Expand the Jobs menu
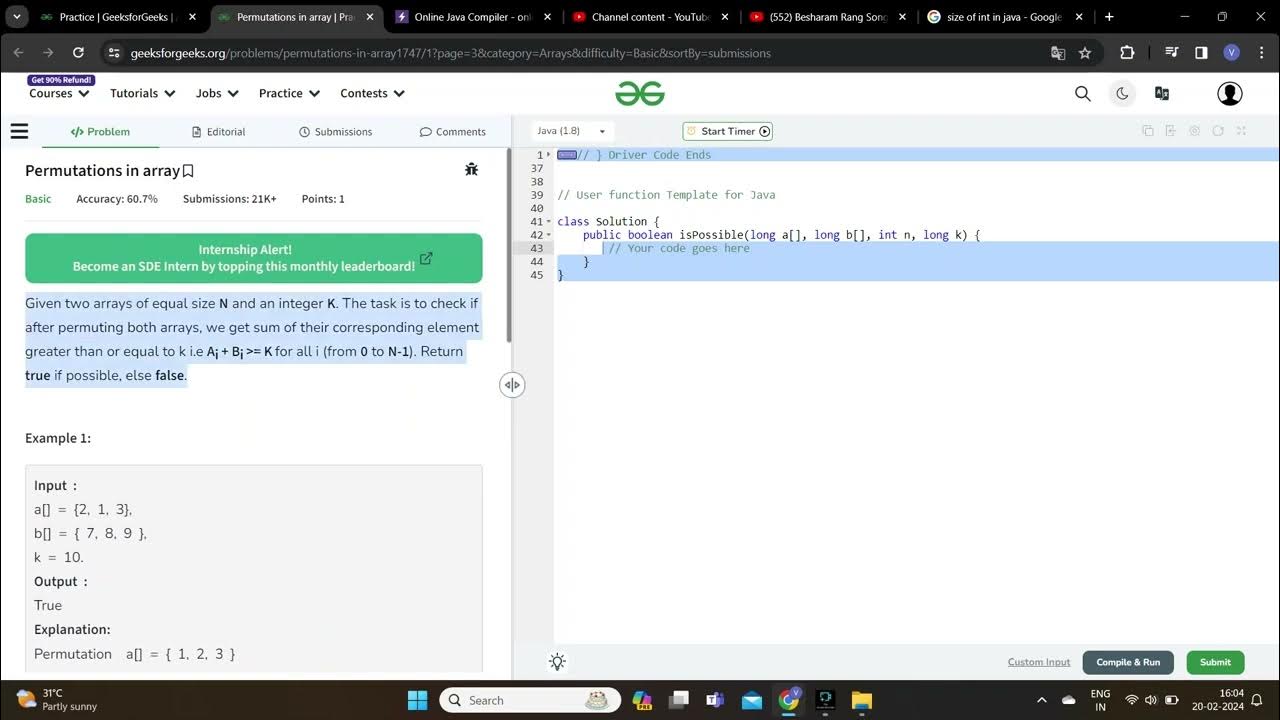The image size is (1280, 720). pos(217,93)
